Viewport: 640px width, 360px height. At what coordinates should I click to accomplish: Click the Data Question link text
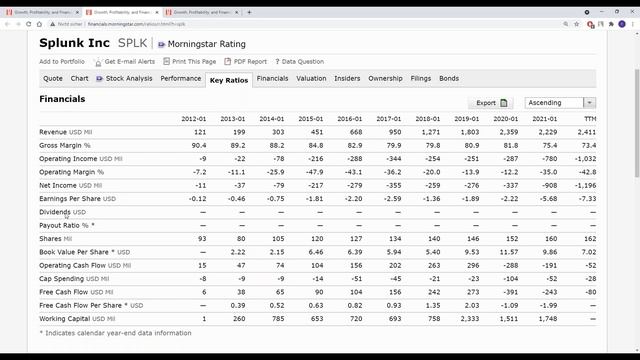coord(303,62)
